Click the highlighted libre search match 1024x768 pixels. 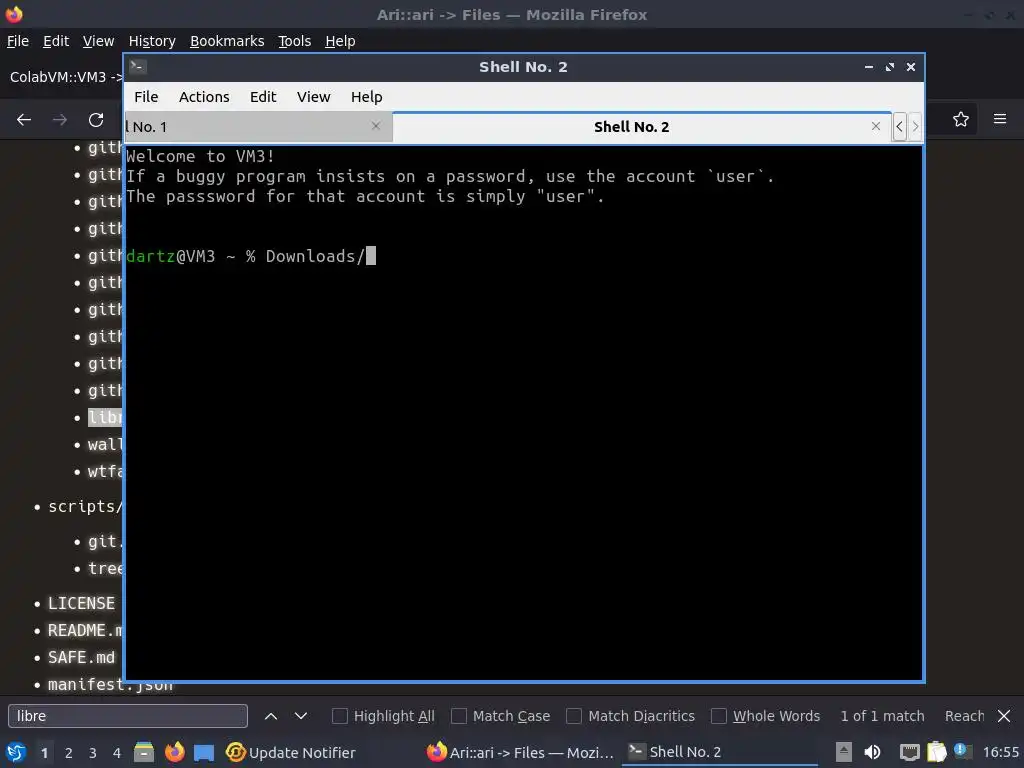coord(105,417)
